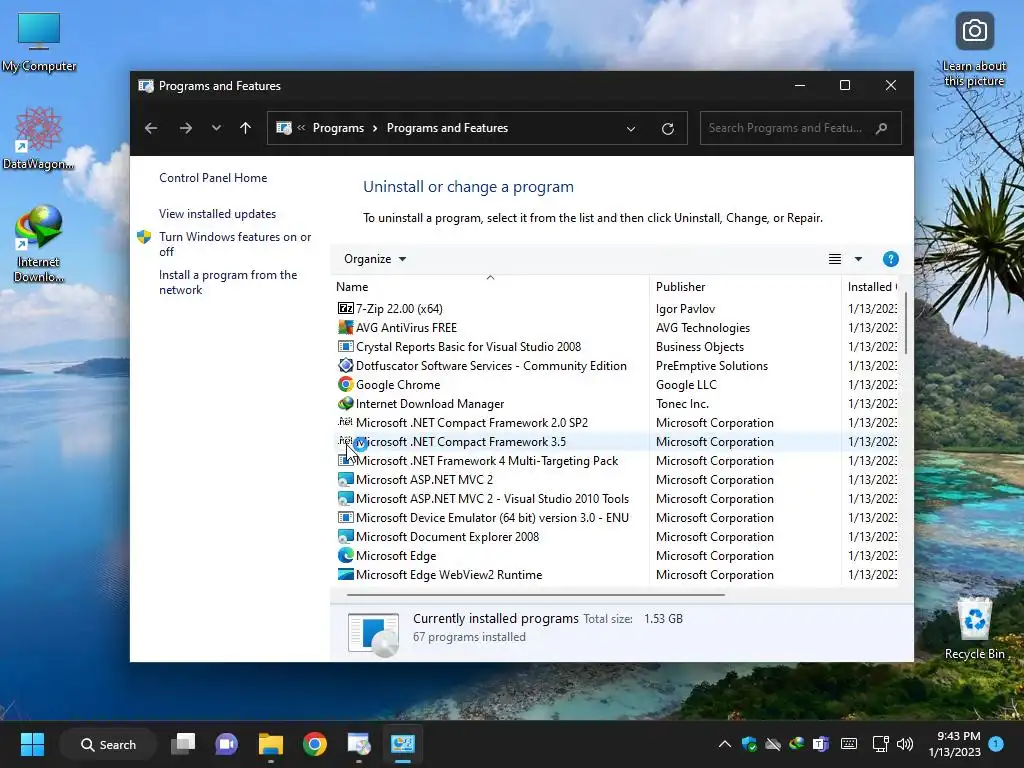Viewport: 1024px width, 768px height.
Task: Sort by the Installed On column header
Action: pos(872,287)
